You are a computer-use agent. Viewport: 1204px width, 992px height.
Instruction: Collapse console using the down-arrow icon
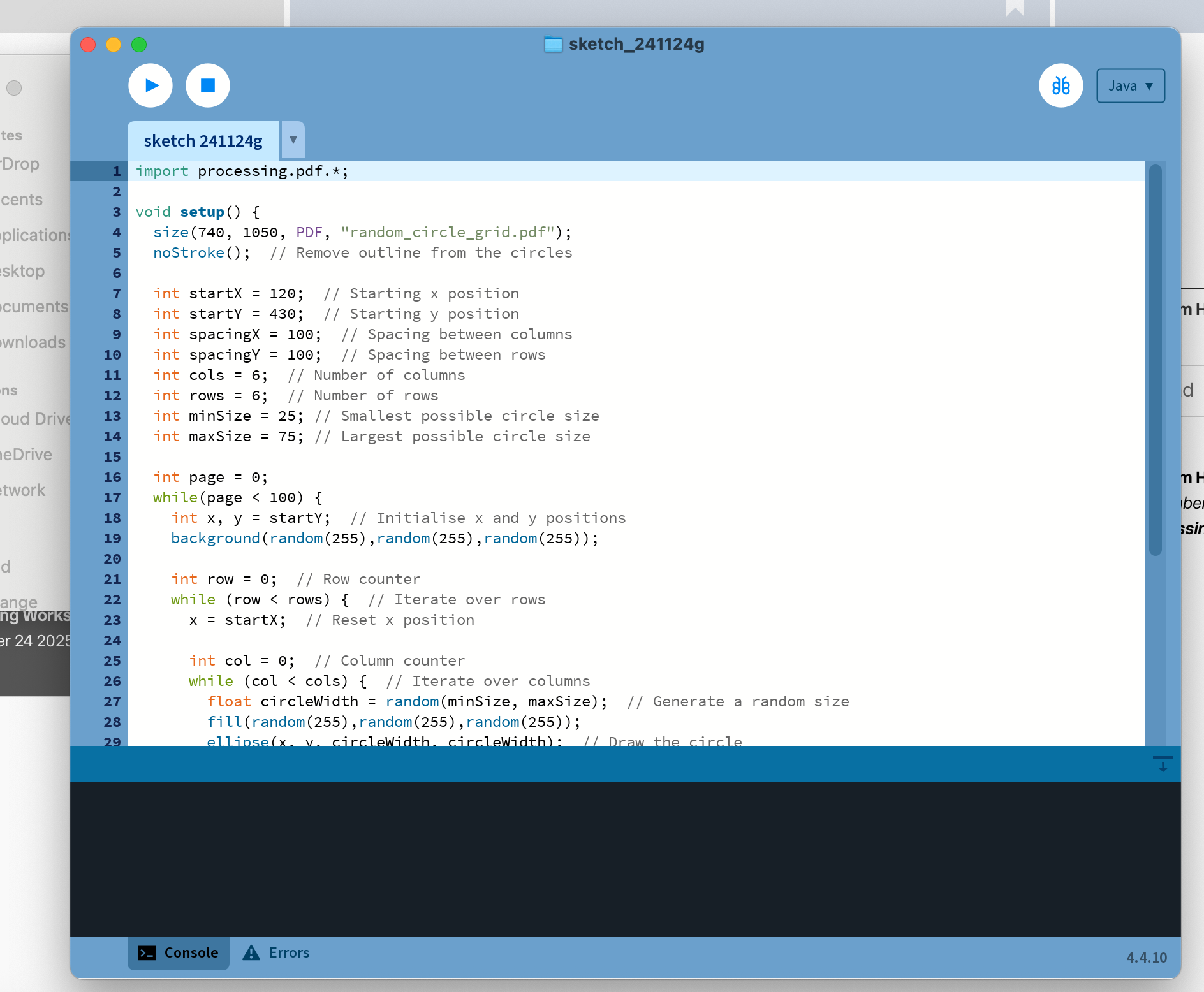1163,764
